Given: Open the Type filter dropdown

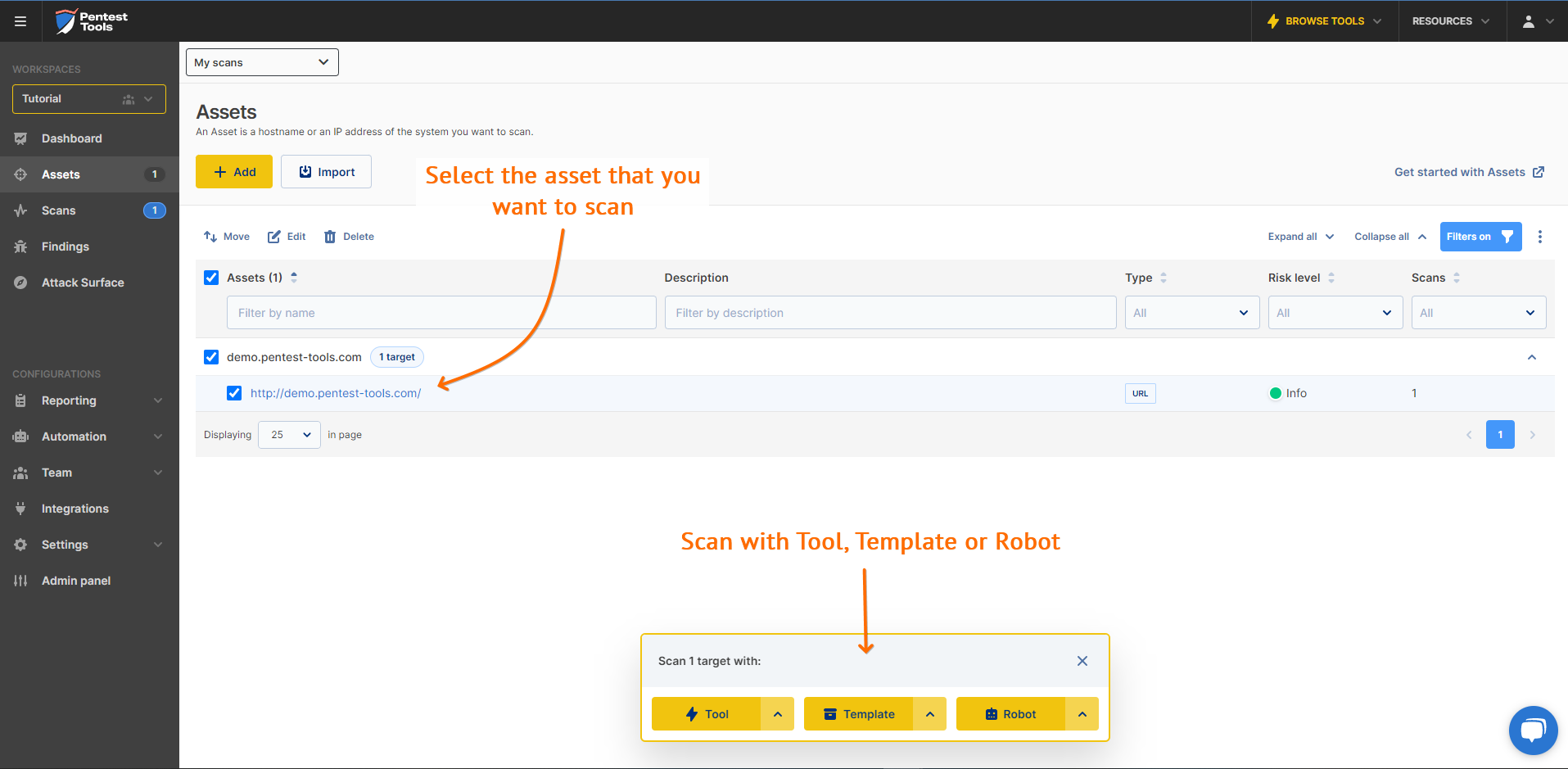Looking at the screenshot, I should pyautogui.click(x=1192, y=313).
